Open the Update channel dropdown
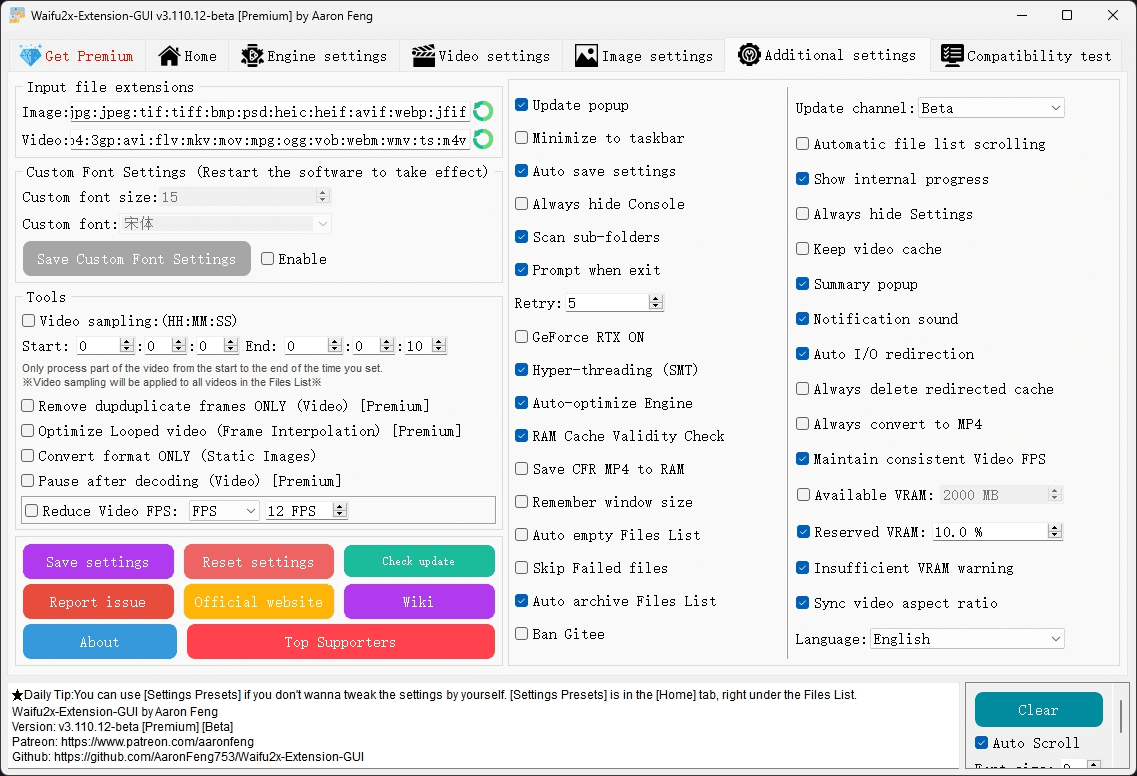The width and height of the screenshot is (1137, 776). (x=991, y=108)
